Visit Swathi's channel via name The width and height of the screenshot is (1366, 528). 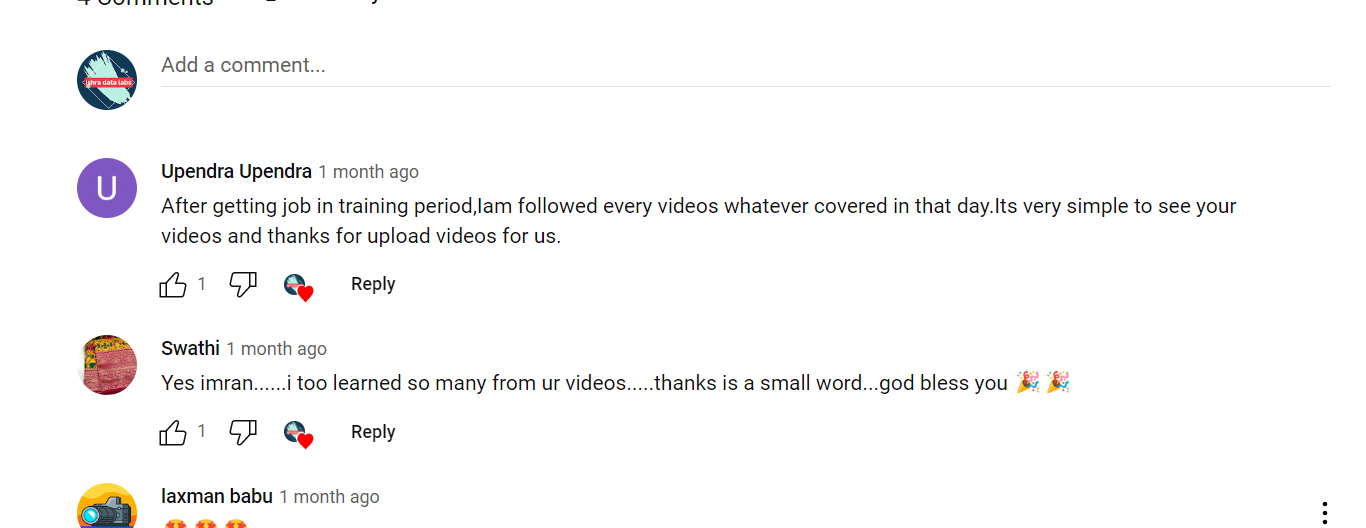point(190,348)
